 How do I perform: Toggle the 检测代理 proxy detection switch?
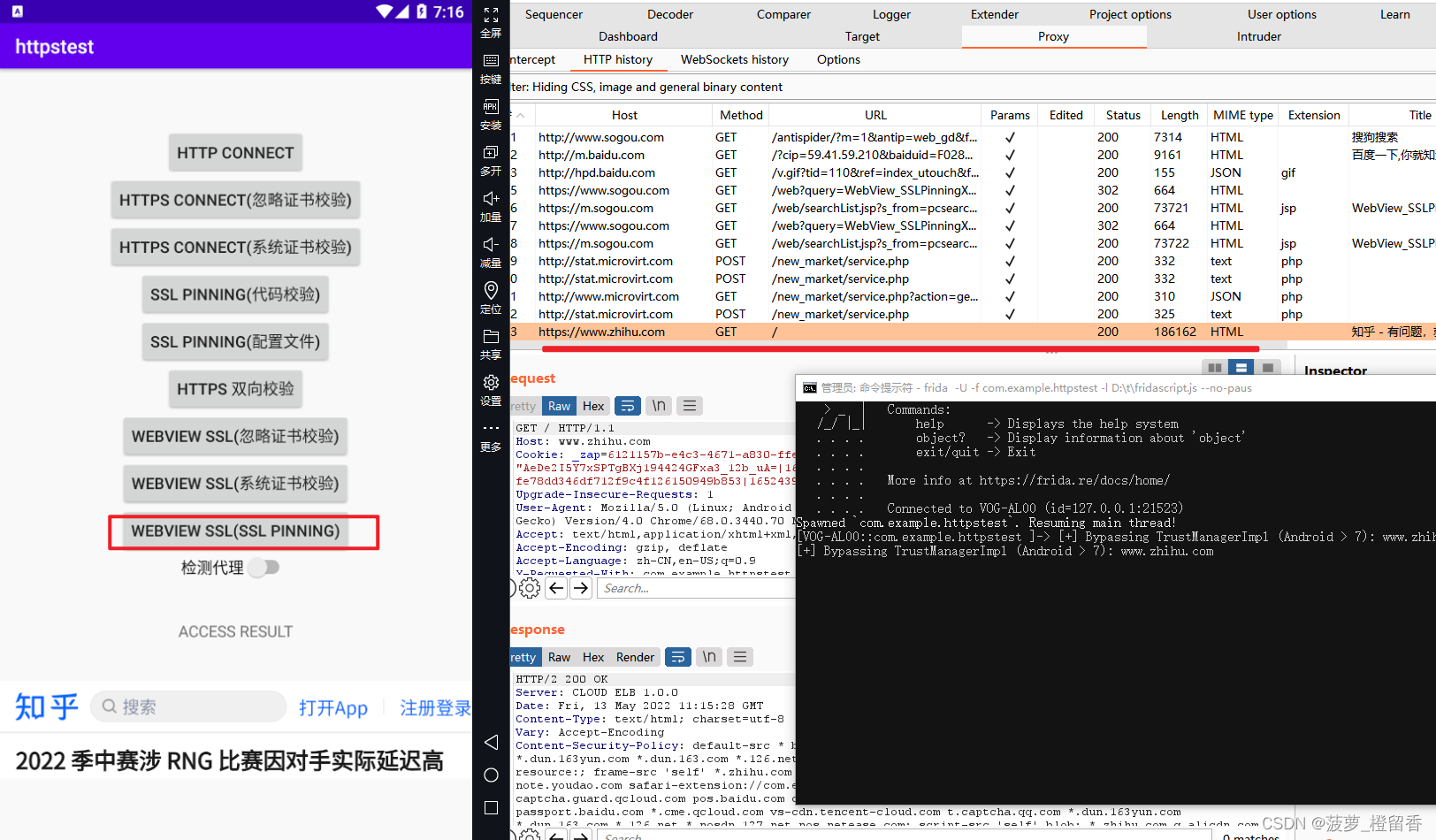264,568
